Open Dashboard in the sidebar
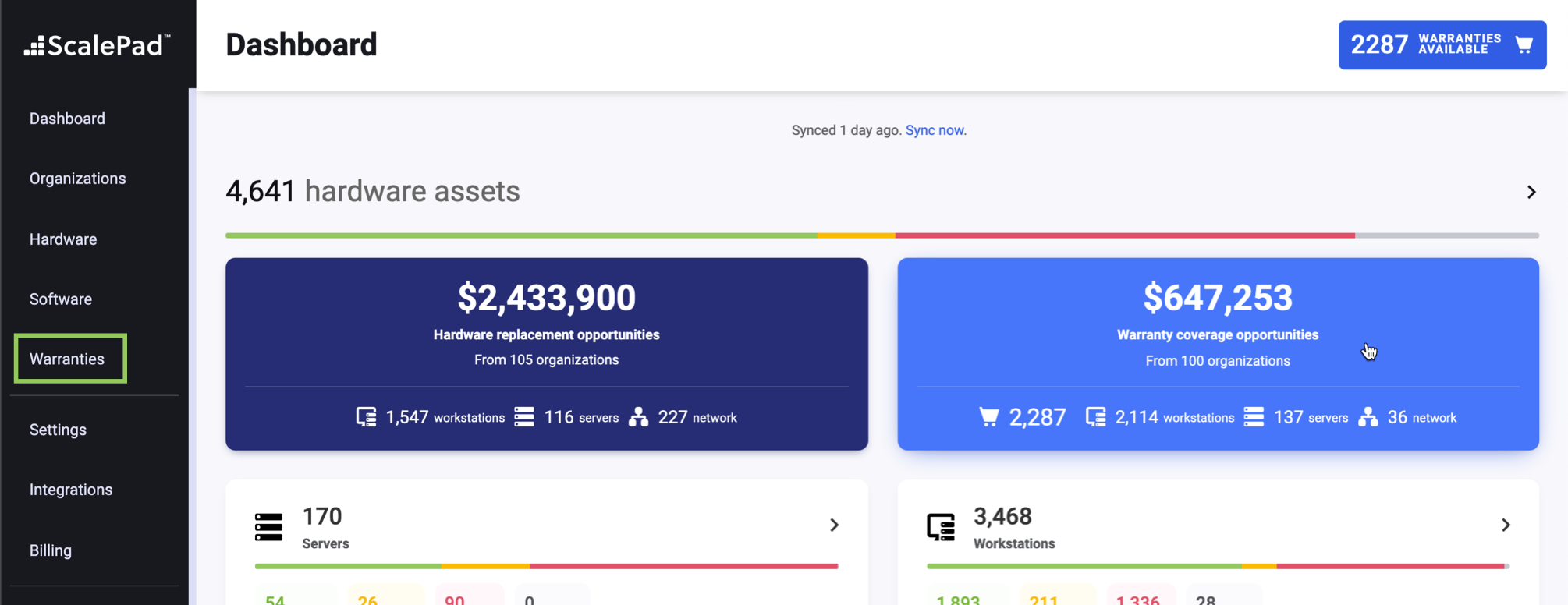 click(67, 119)
